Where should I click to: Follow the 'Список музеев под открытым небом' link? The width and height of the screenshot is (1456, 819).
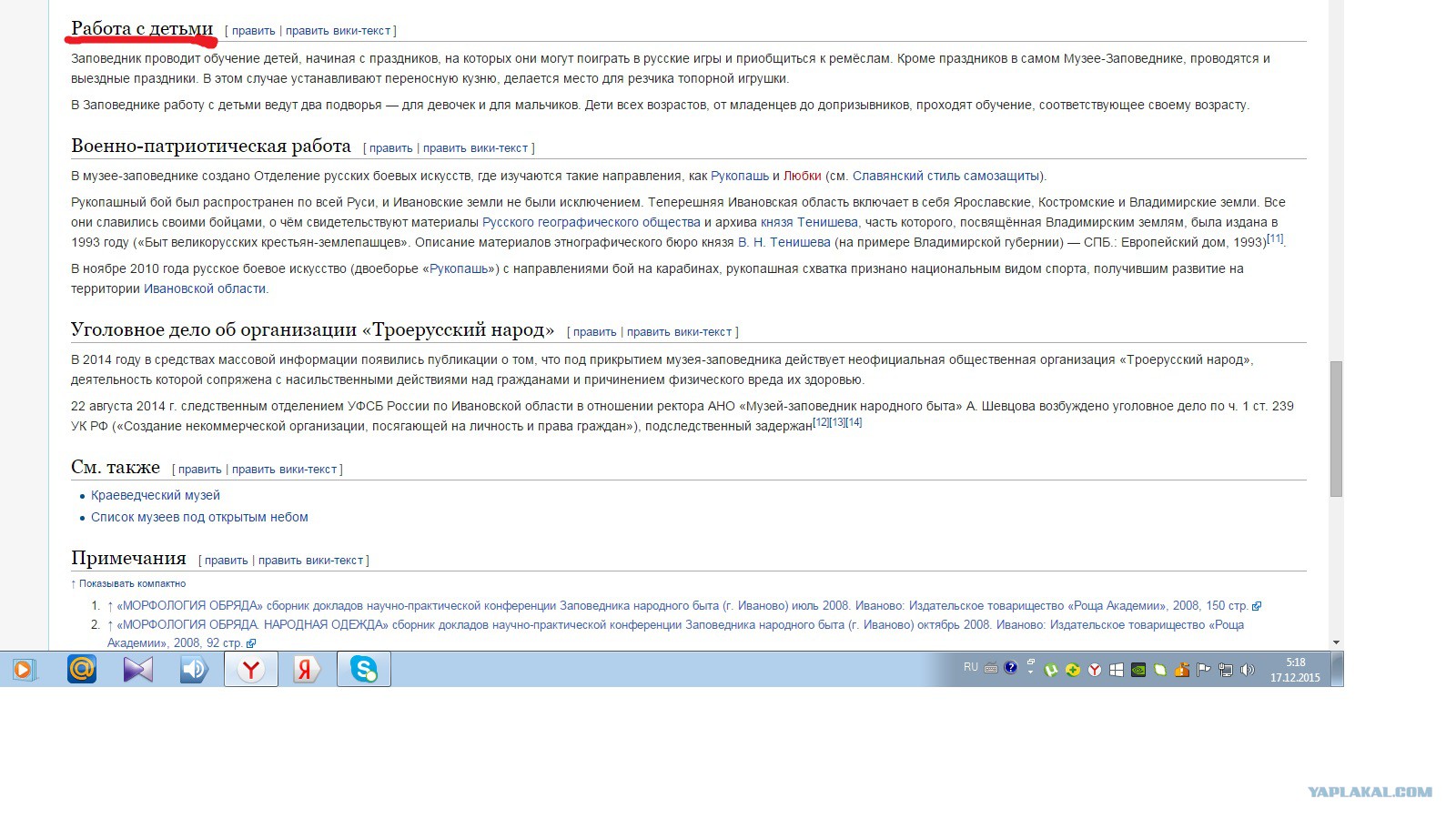199,517
